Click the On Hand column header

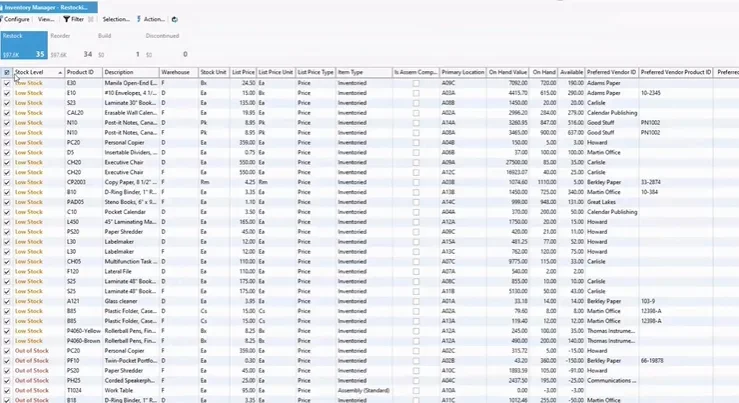pyautogui.click(x=543, y=72)
